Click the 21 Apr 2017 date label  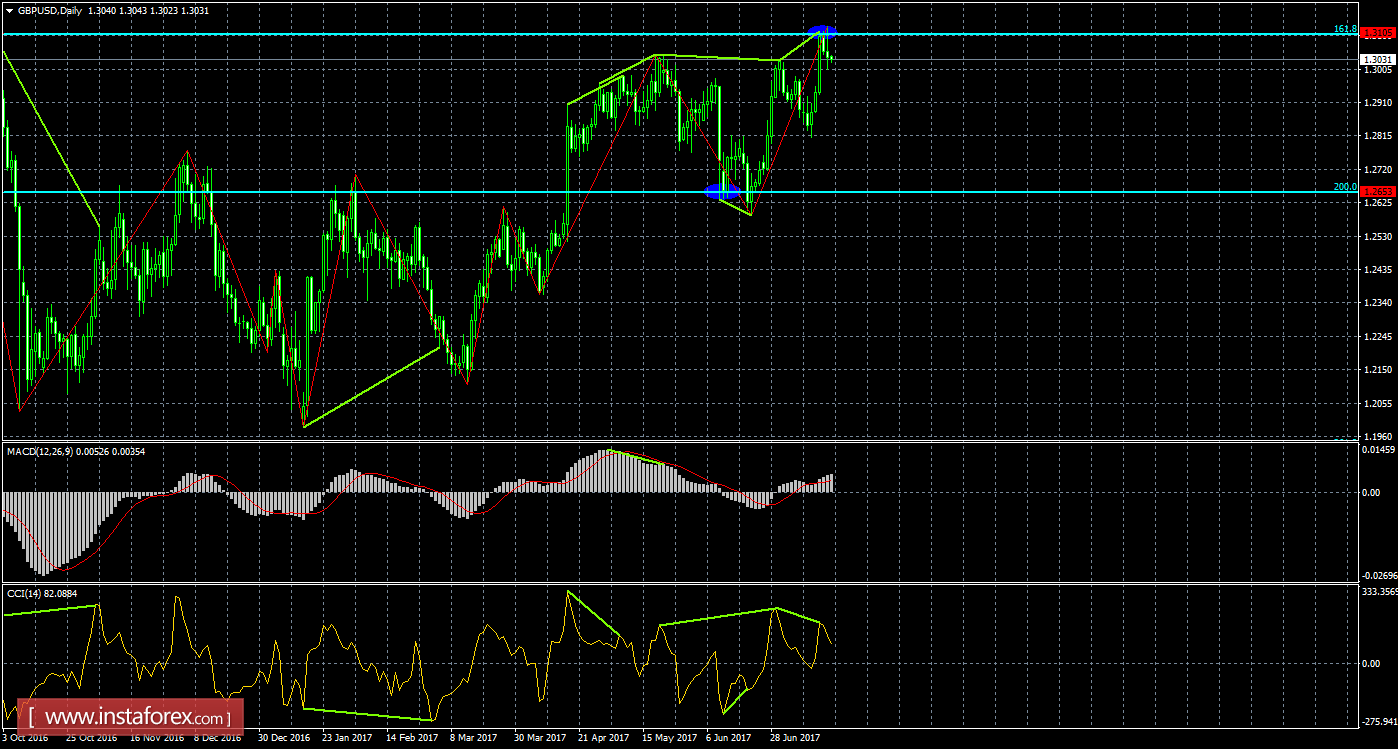(x=601, y=738)
